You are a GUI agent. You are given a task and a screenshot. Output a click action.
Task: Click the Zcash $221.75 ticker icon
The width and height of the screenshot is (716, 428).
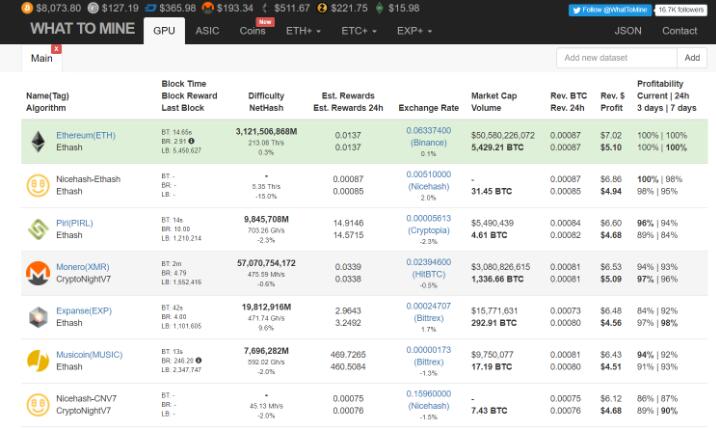click(x=322, y=8)
